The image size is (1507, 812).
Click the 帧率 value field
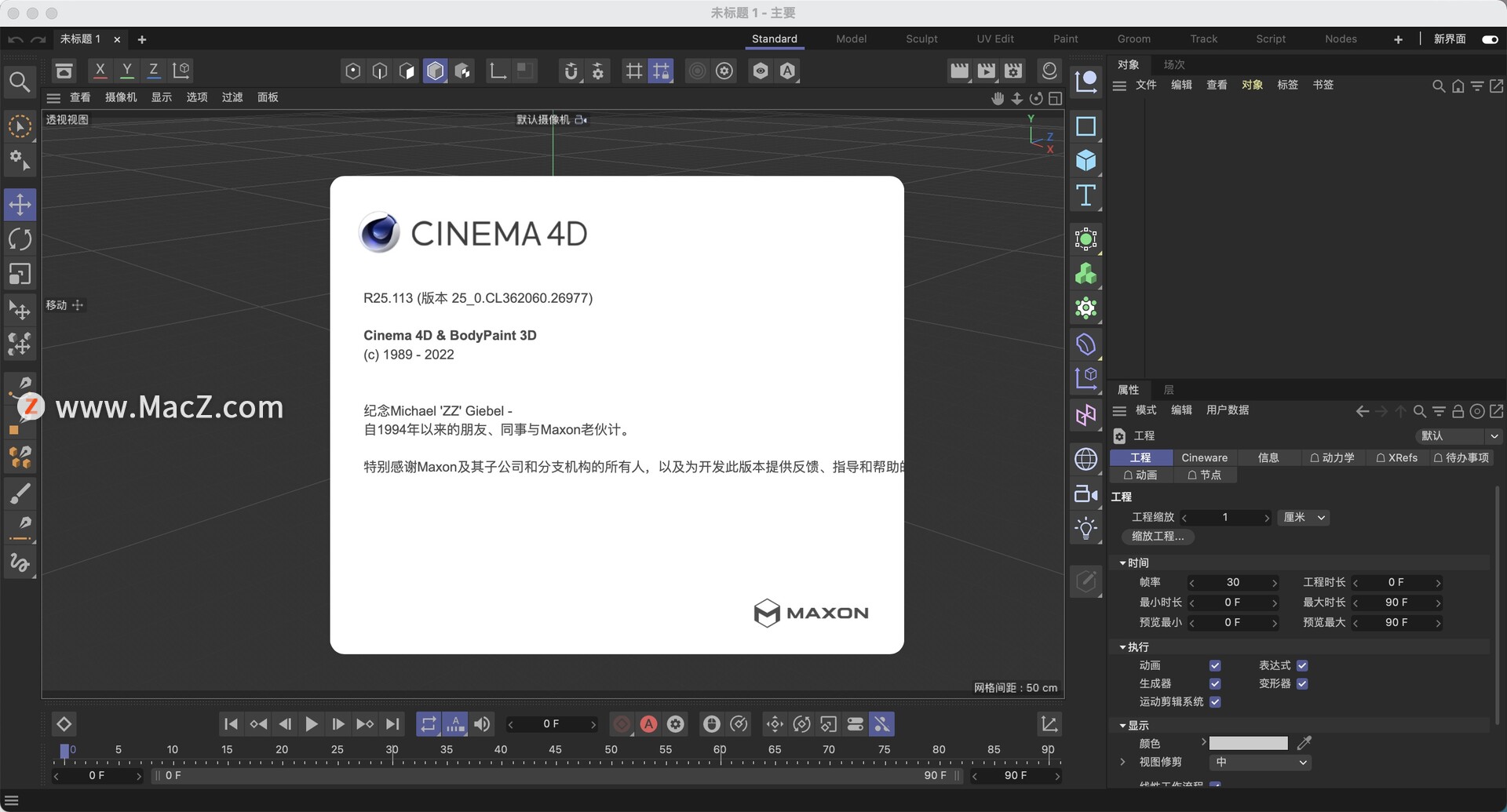point(1233,582)
